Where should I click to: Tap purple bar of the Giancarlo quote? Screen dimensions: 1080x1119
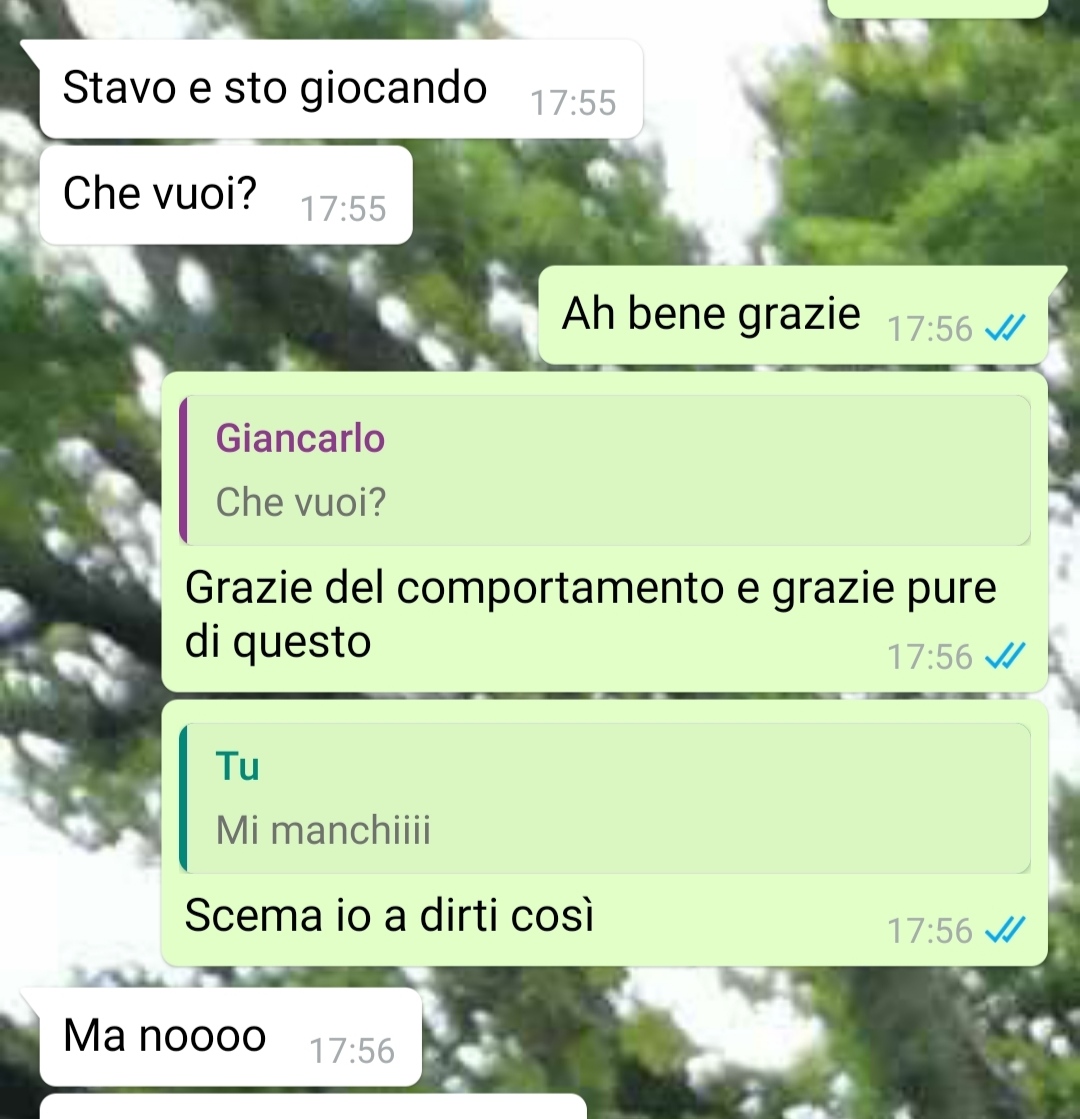pyautogui.click(x=183, y=470)
